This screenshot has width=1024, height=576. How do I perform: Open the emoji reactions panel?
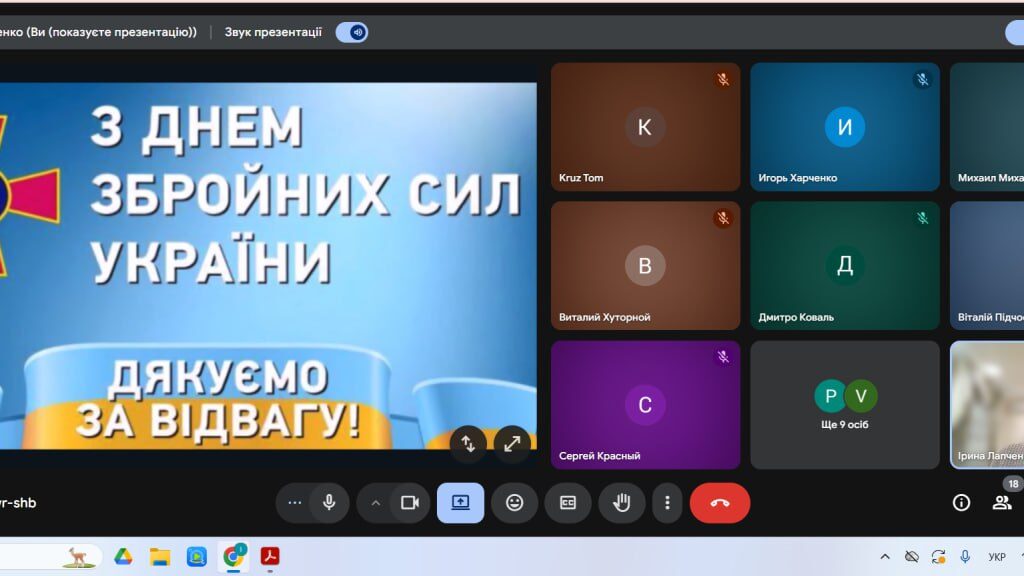pyautogui.click(x=513, y=504)
